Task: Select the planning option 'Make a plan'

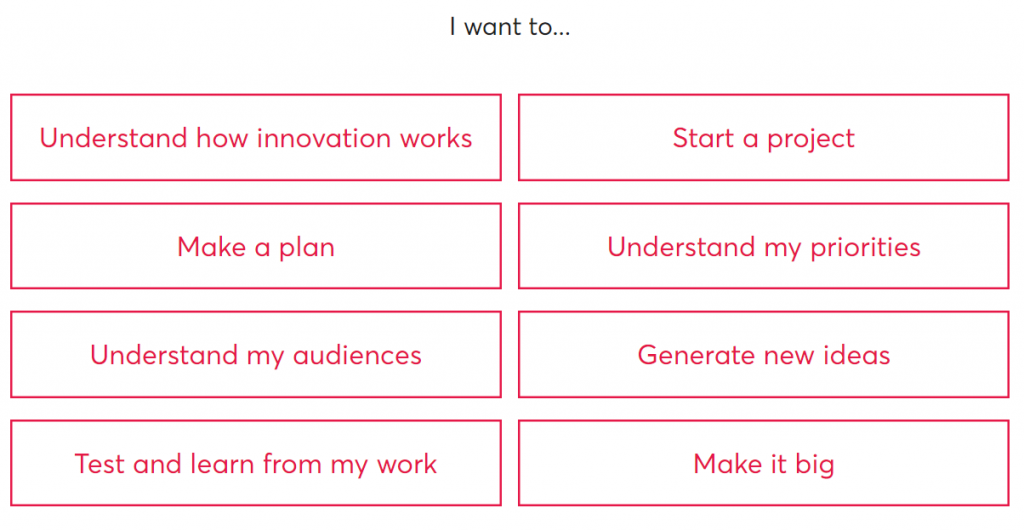Action: pos(256,246)
